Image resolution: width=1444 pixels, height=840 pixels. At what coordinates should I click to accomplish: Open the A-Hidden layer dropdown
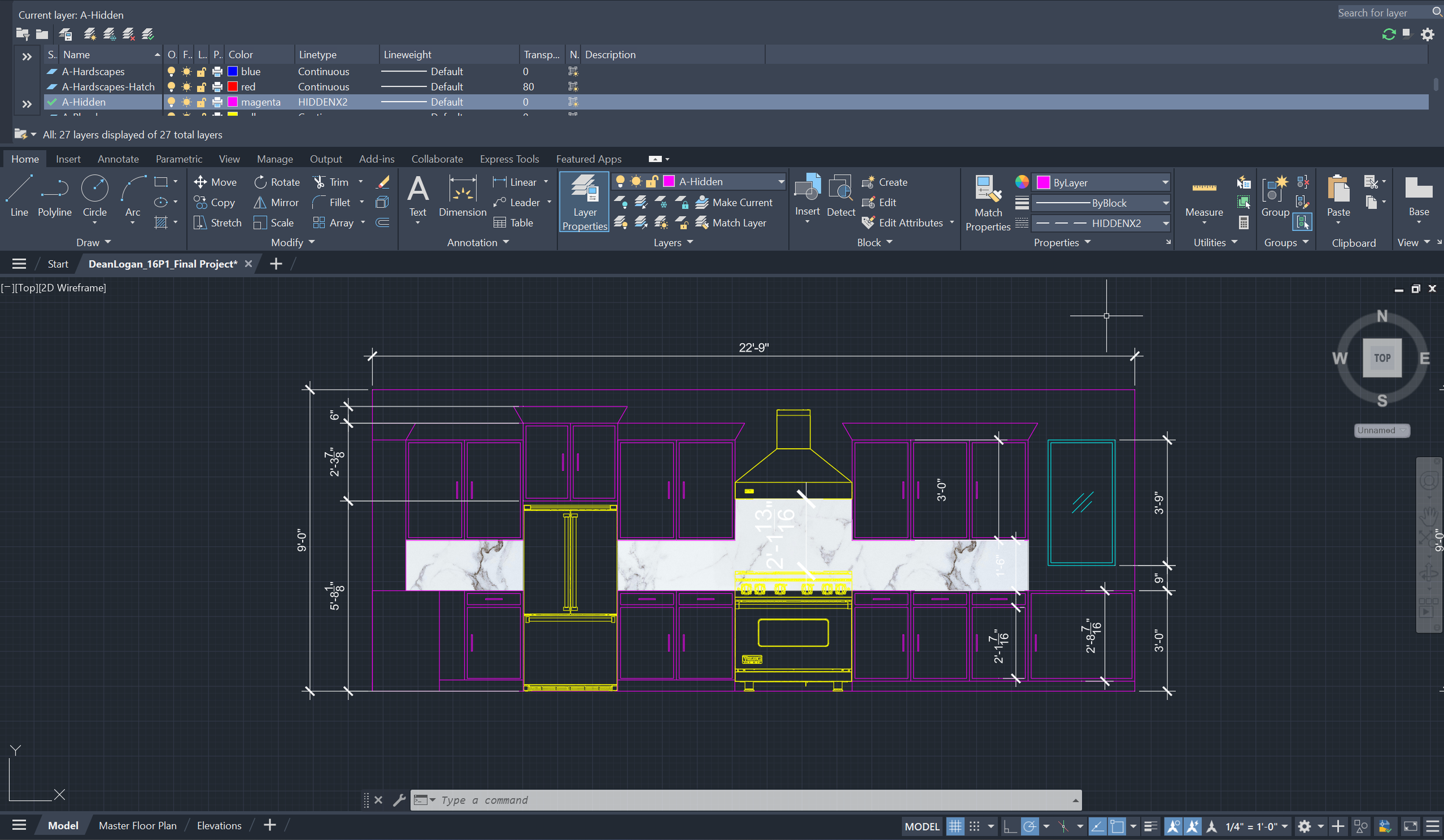click(x=780, y=182)
